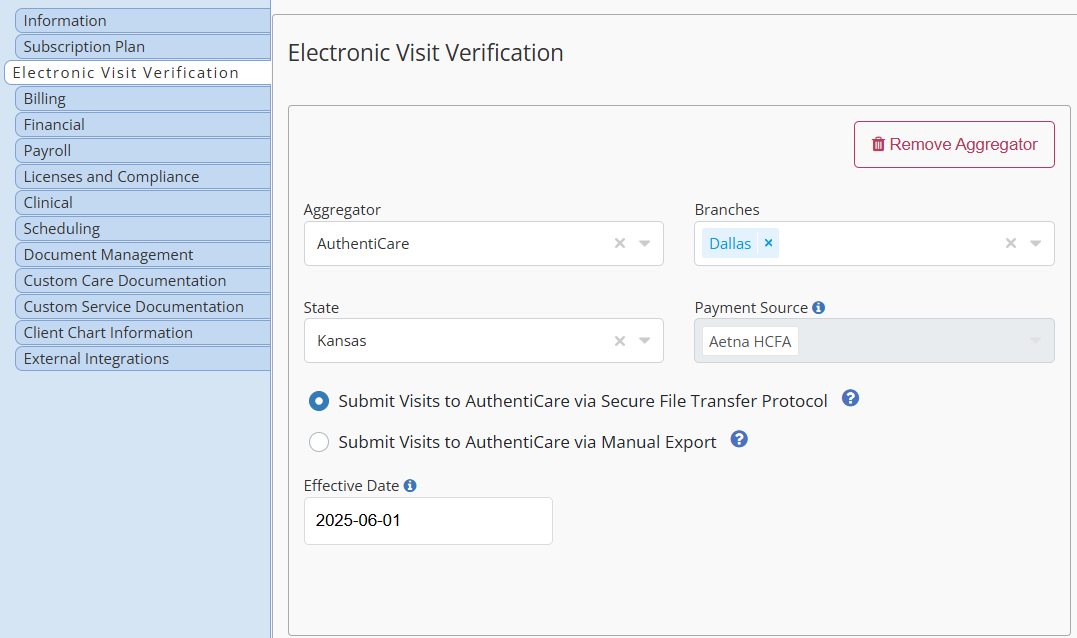Image resolution: width=1077 pixels, height=638 pixels.
Task: Expand the Branches dropdown
Action: click(x=1036, y=243)
